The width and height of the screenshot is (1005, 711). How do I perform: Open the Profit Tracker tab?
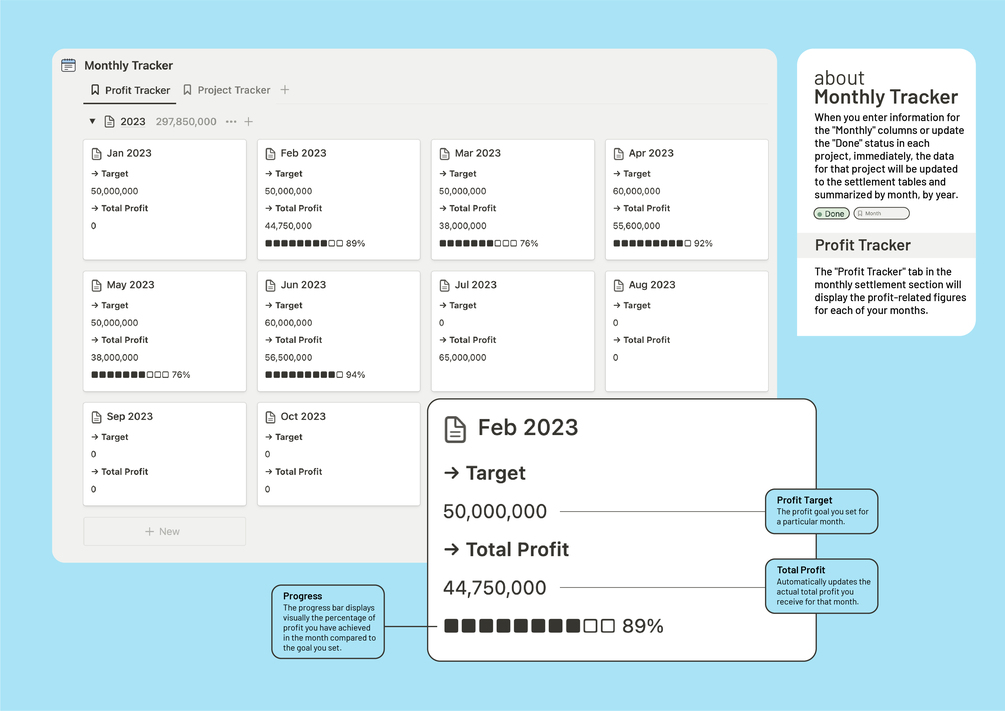coord(130,90)
